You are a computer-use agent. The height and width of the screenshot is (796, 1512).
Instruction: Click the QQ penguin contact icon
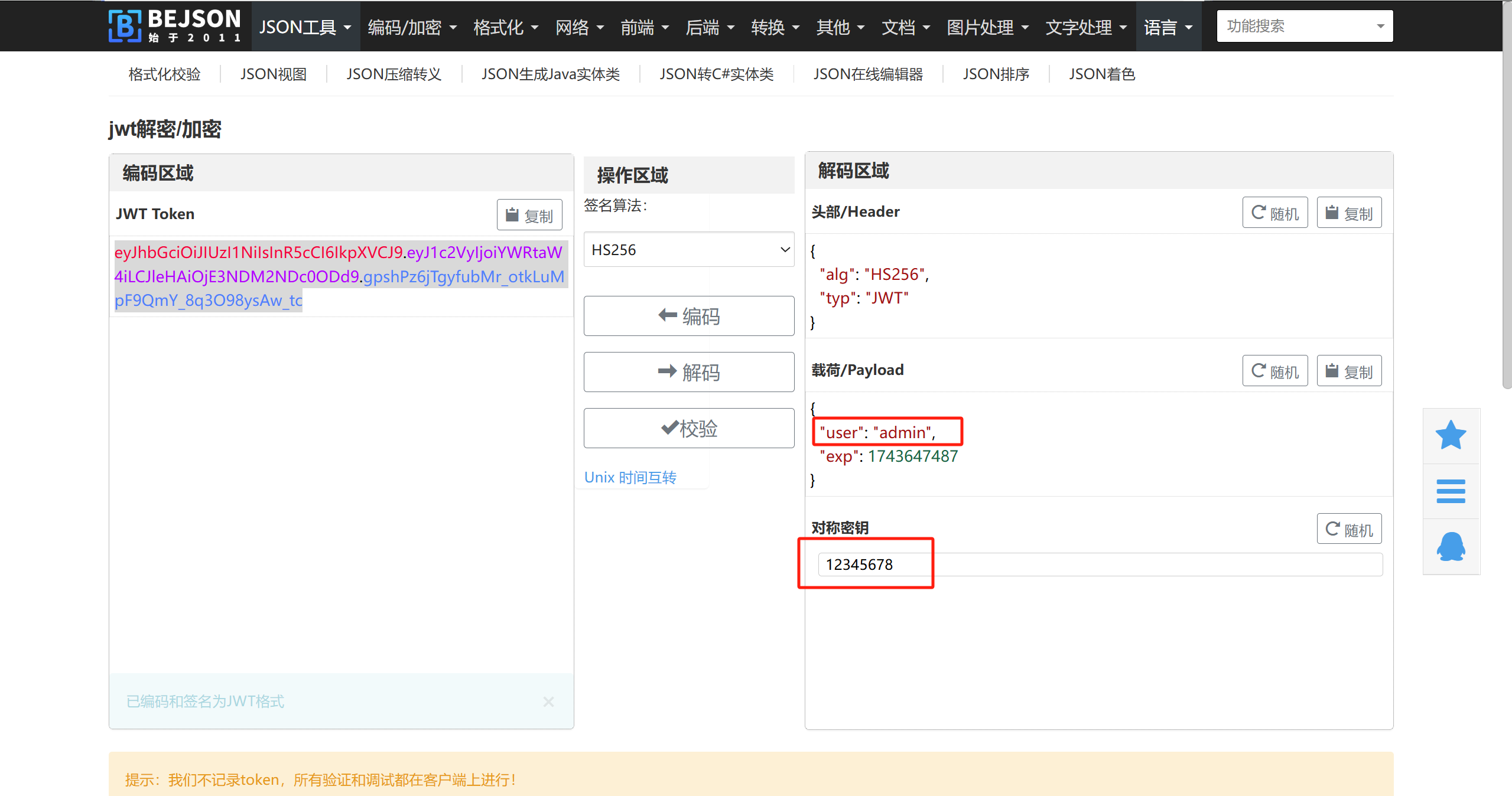coord(1451,547)
